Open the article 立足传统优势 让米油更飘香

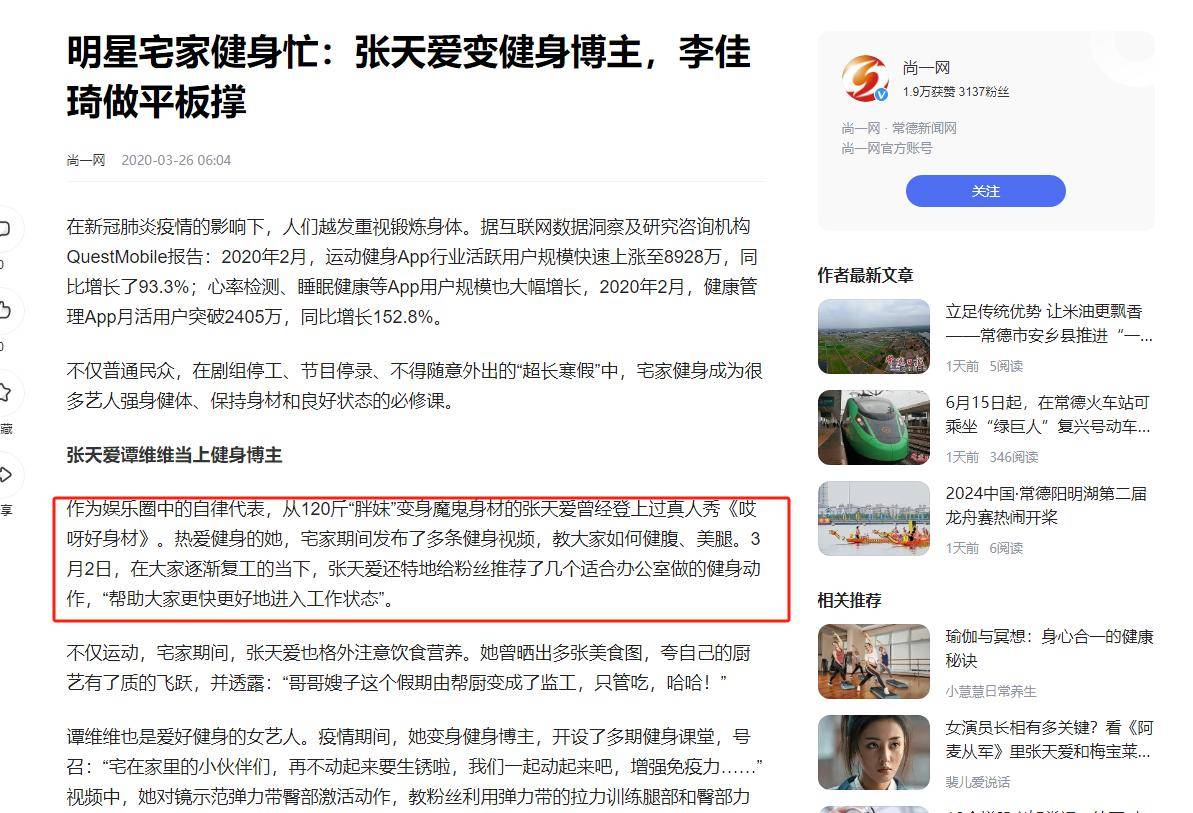1048,323
